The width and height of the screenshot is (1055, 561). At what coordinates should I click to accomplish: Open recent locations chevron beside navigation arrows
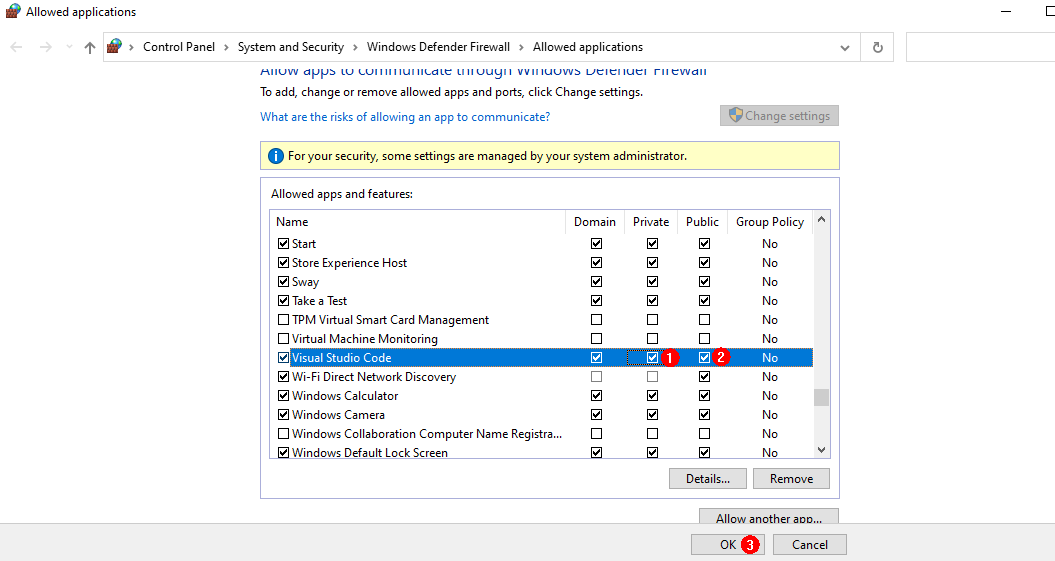pyautogui.click(x=68, y=47)
